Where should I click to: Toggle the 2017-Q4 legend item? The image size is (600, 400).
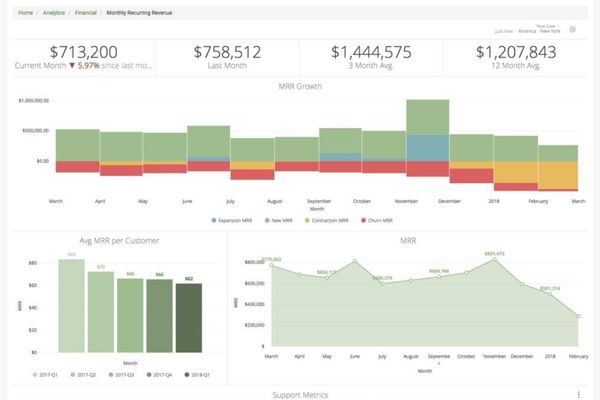(159, 375)
